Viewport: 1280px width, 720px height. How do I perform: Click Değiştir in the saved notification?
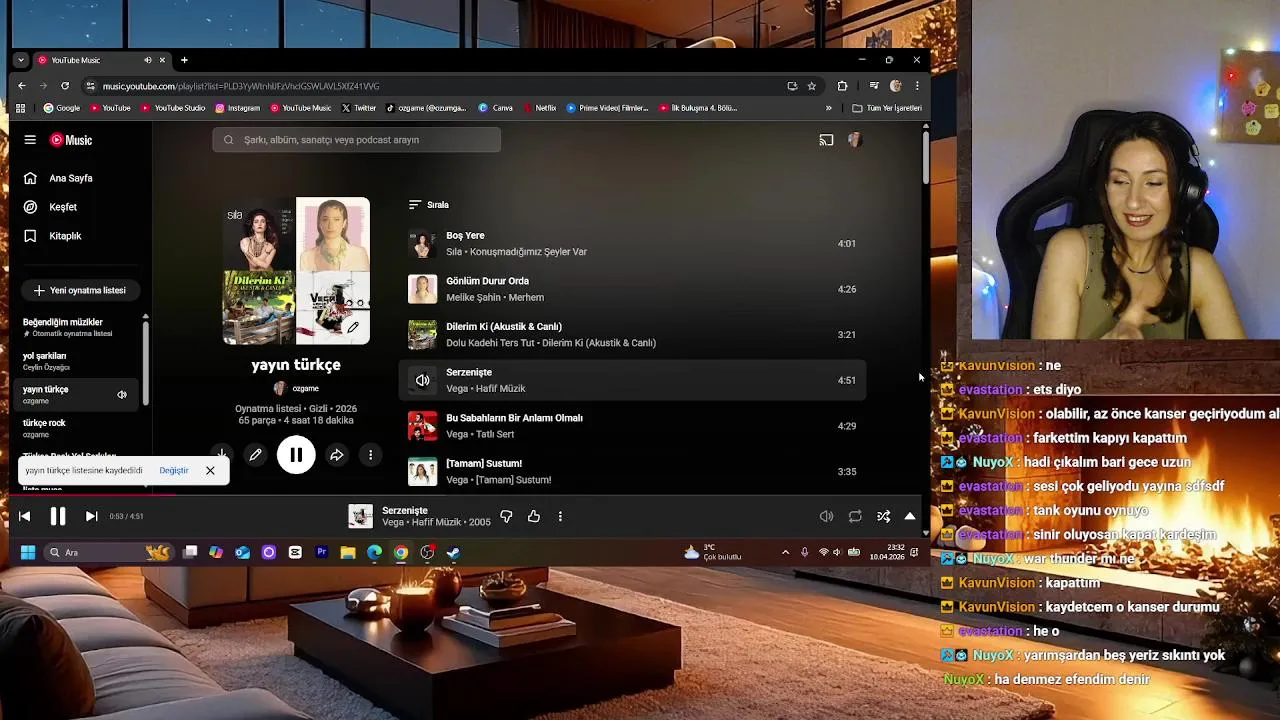[x=174, y=470]
